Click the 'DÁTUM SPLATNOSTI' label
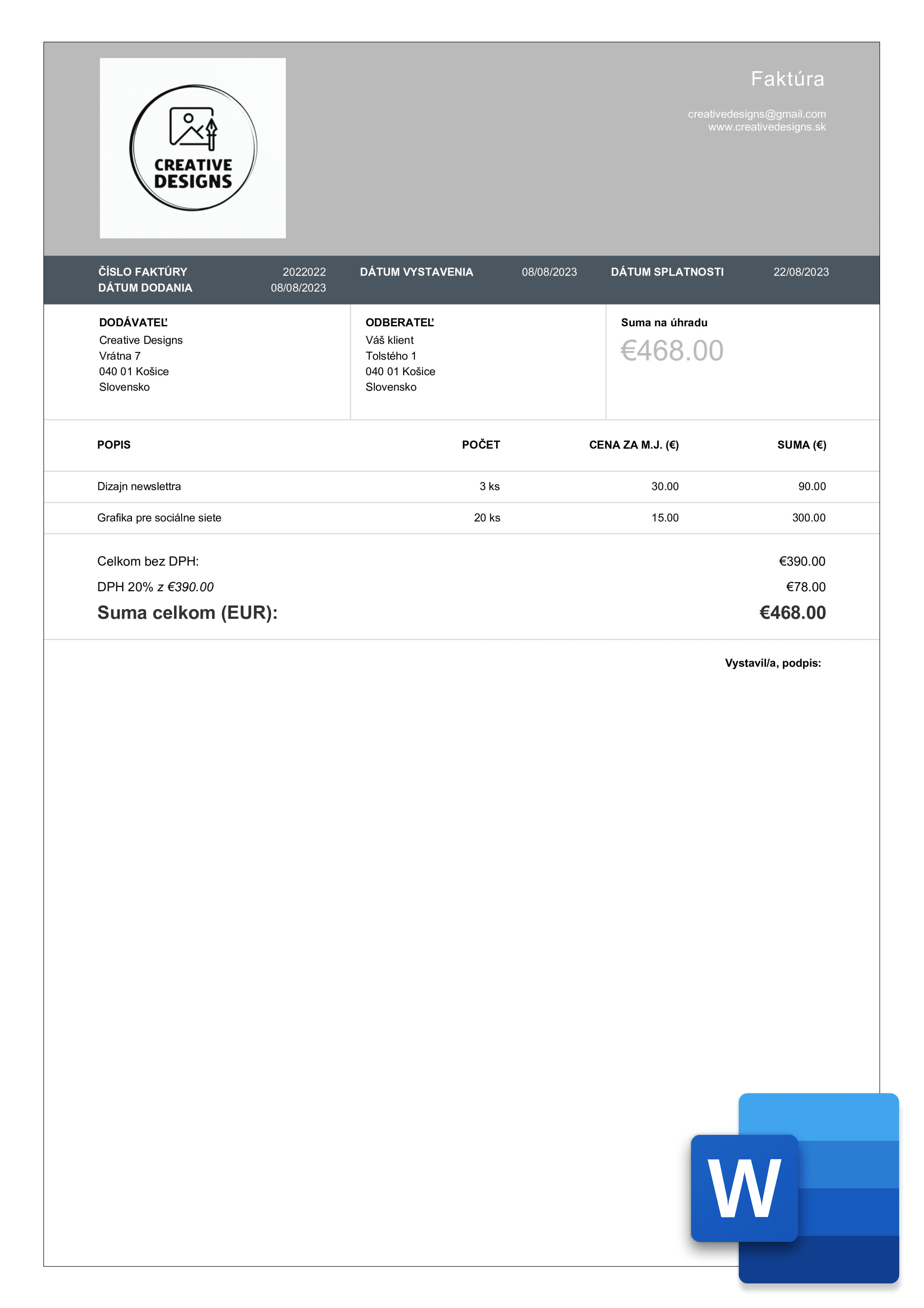Viewport: 924px width, 1308px height. point(667,272)
